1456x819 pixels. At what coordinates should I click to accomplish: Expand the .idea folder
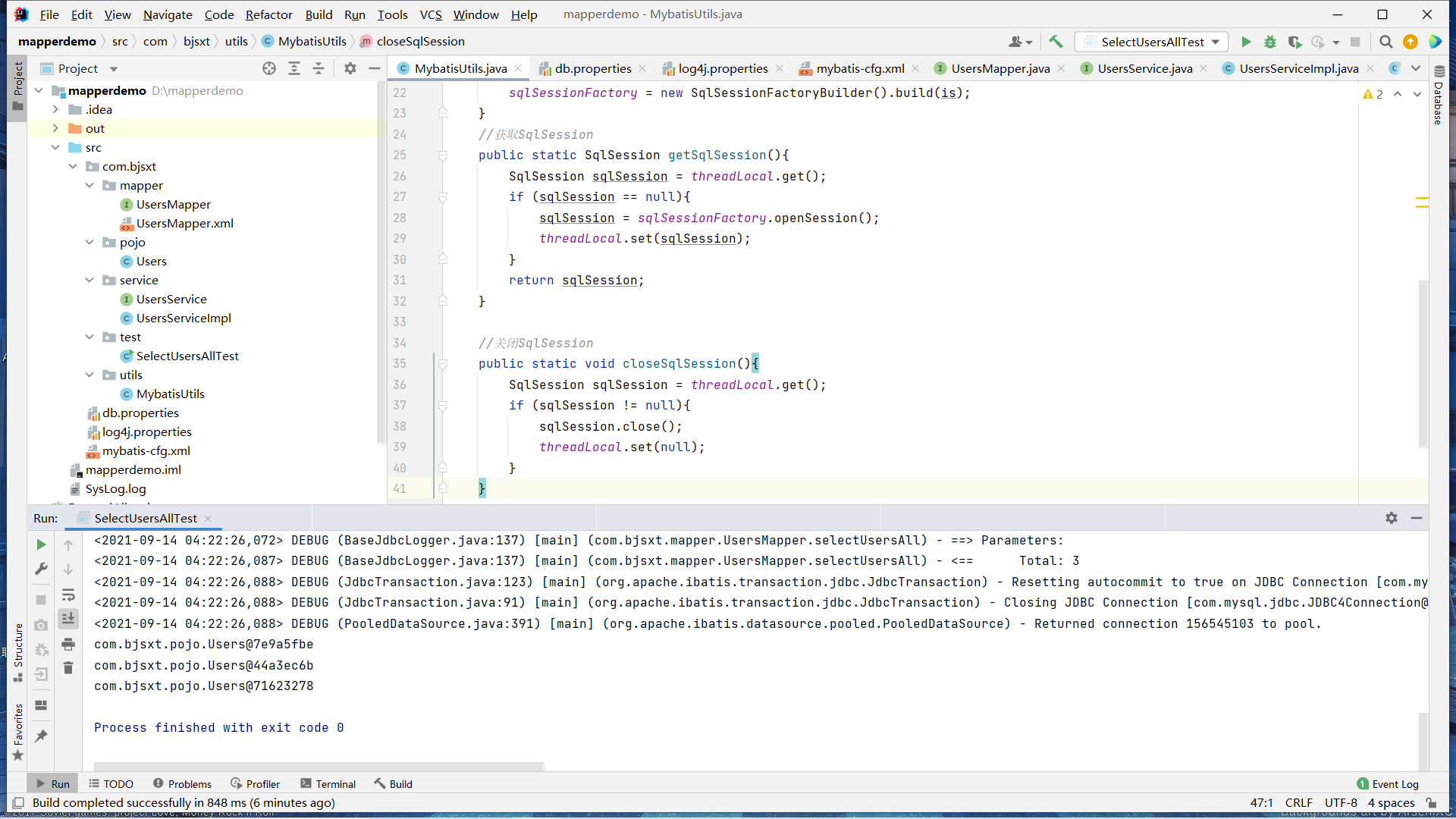pos(55,109)
